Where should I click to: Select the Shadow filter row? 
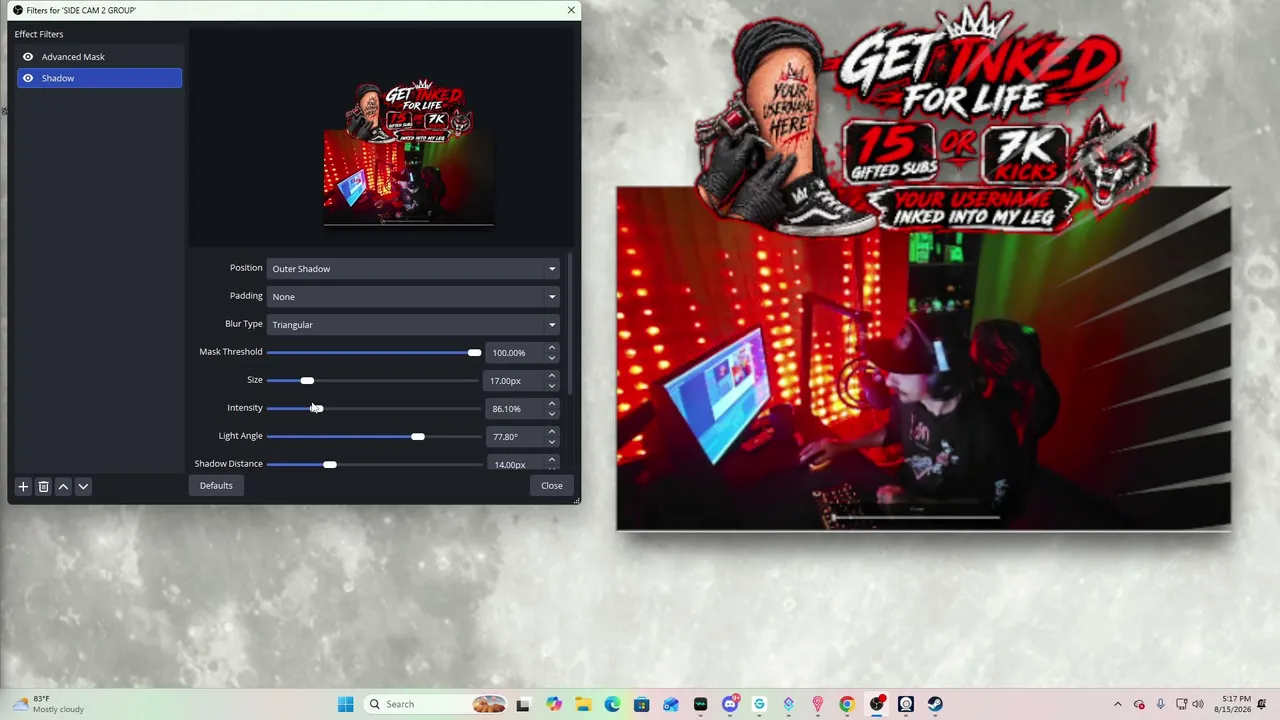coord(99,78)
